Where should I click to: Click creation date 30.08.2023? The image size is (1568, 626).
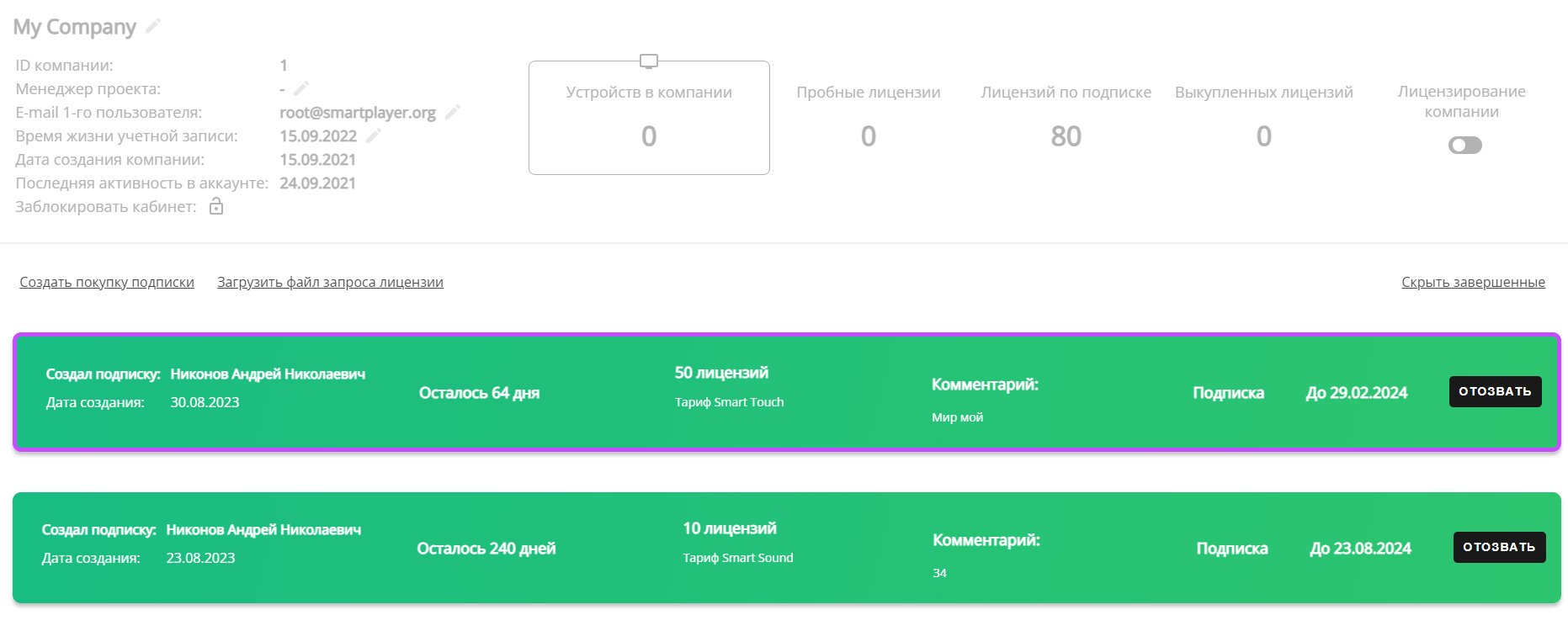pos(205,402)
